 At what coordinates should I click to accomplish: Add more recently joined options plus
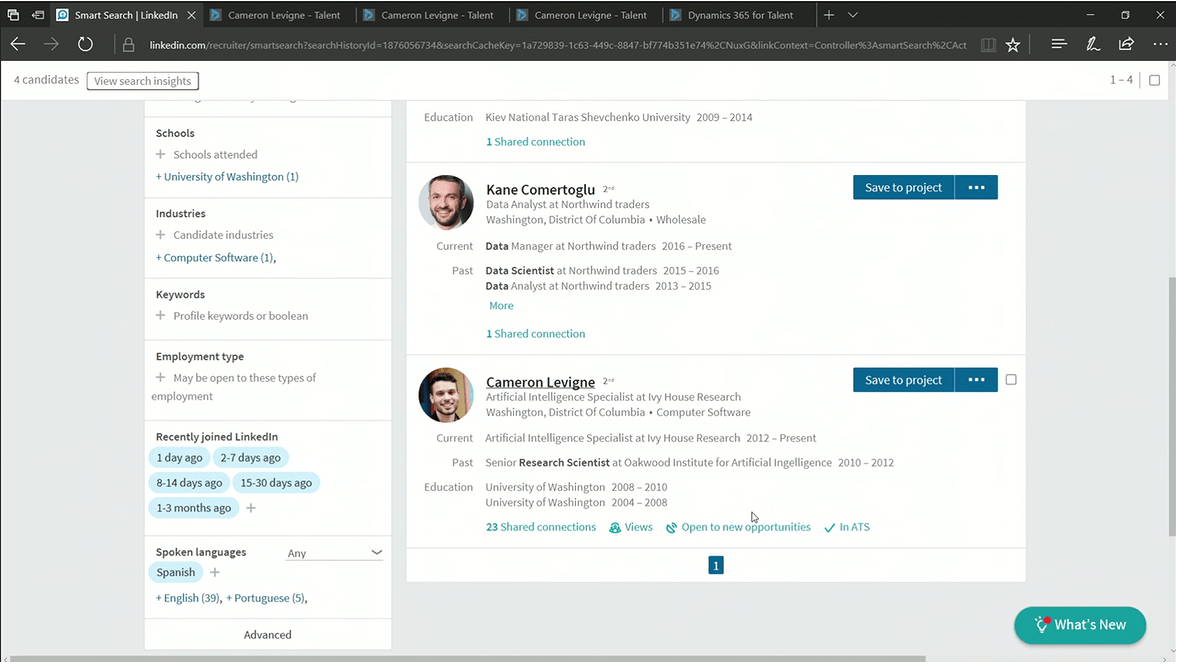coord(251,508)
